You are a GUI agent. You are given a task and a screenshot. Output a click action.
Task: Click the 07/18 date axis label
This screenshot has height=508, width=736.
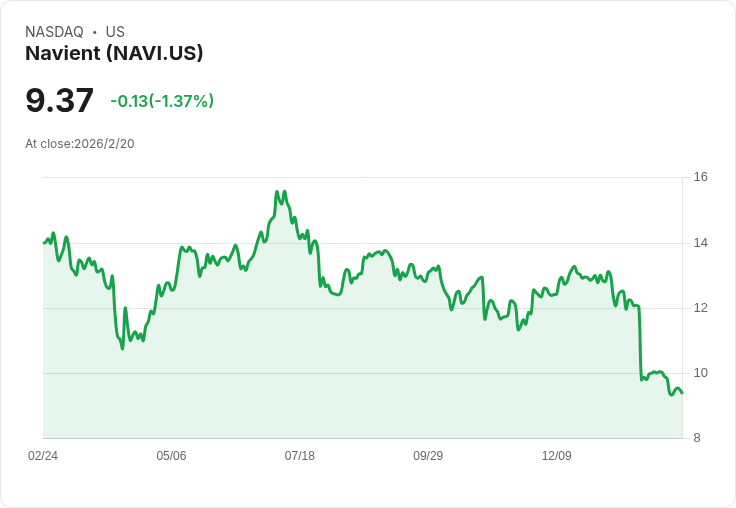[x=299, y=455]
